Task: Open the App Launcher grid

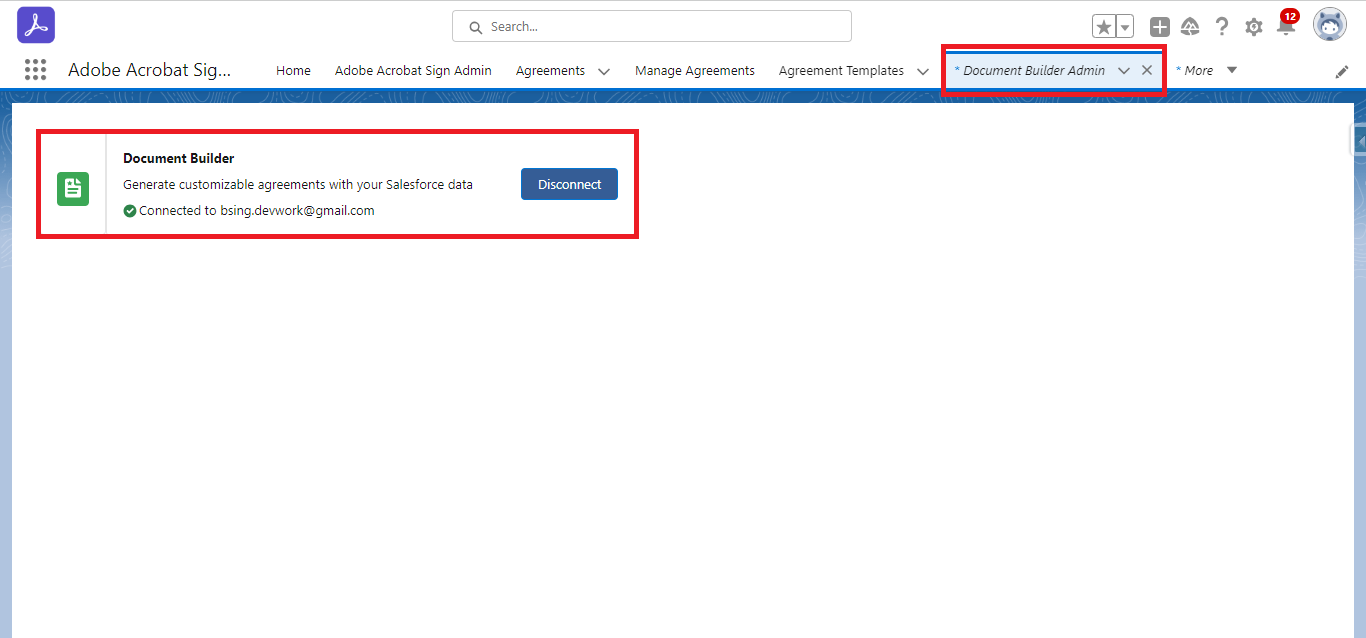Action: coord(35,69)
